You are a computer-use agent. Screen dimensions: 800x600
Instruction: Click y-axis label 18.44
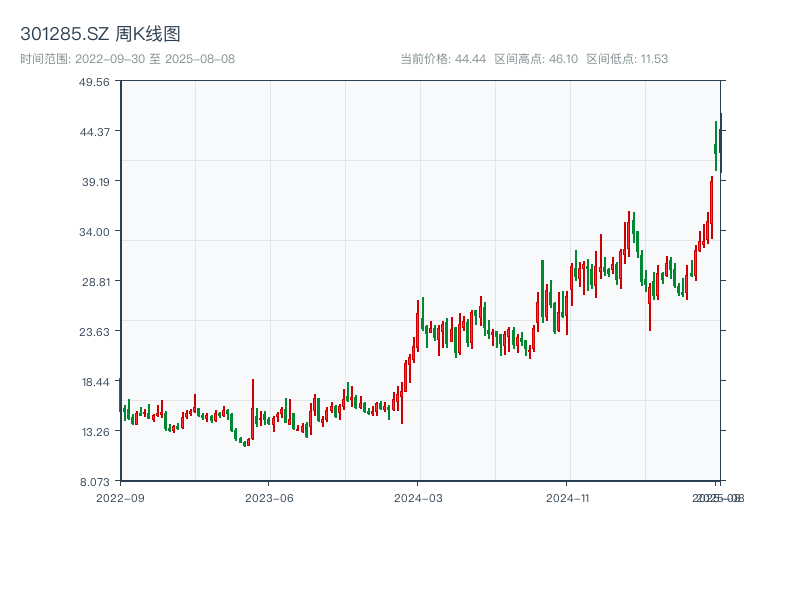pos(95,382)
